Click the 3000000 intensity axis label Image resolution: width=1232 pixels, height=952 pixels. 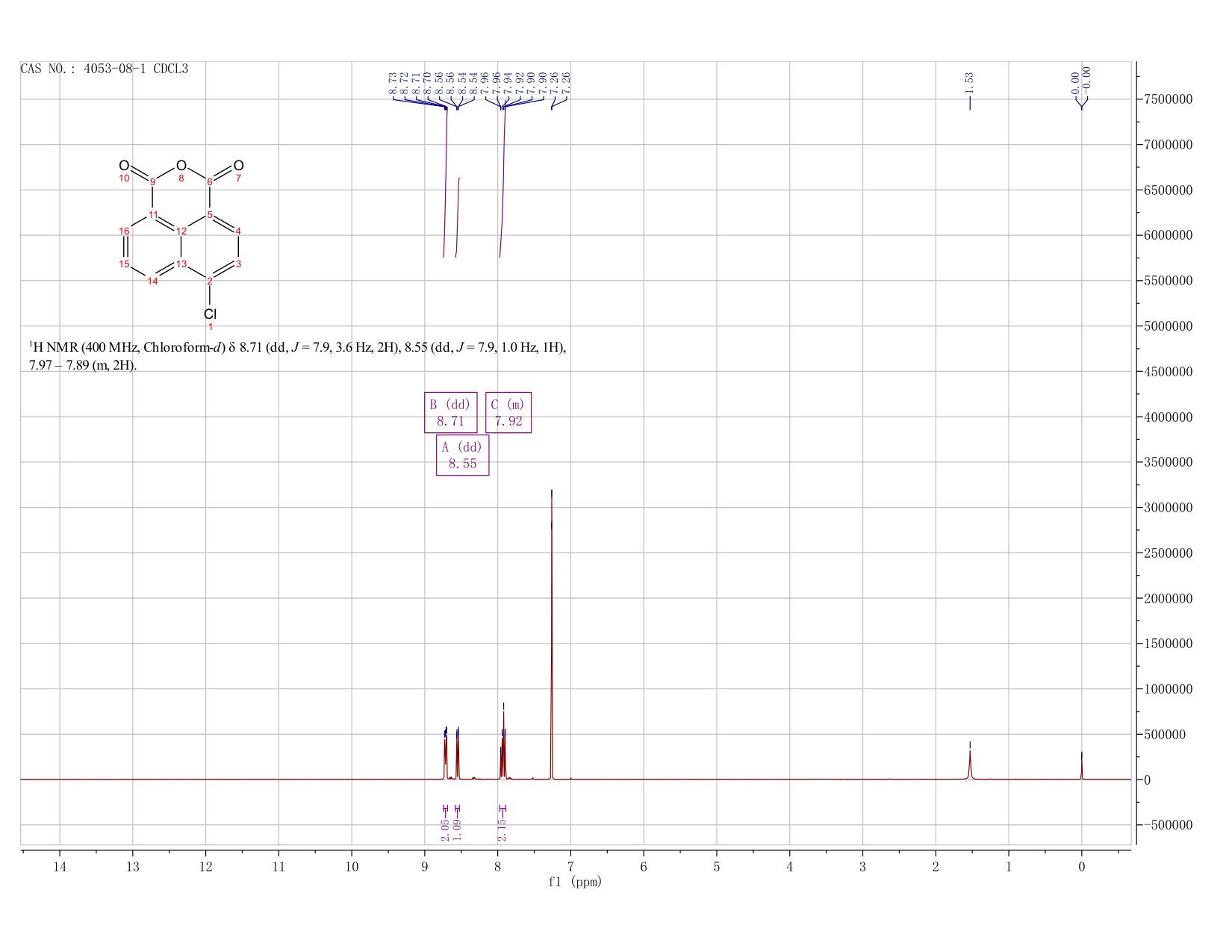point(1167,508)
